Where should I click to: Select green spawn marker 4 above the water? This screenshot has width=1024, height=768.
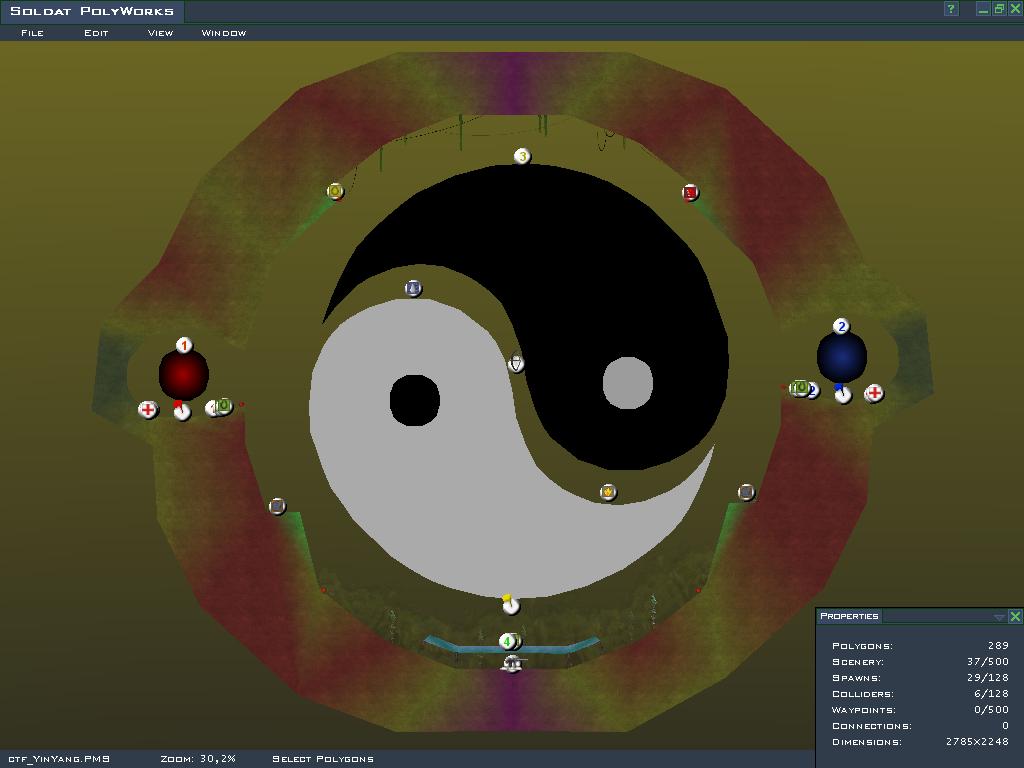pyautogui.click(x=507, y=641)
